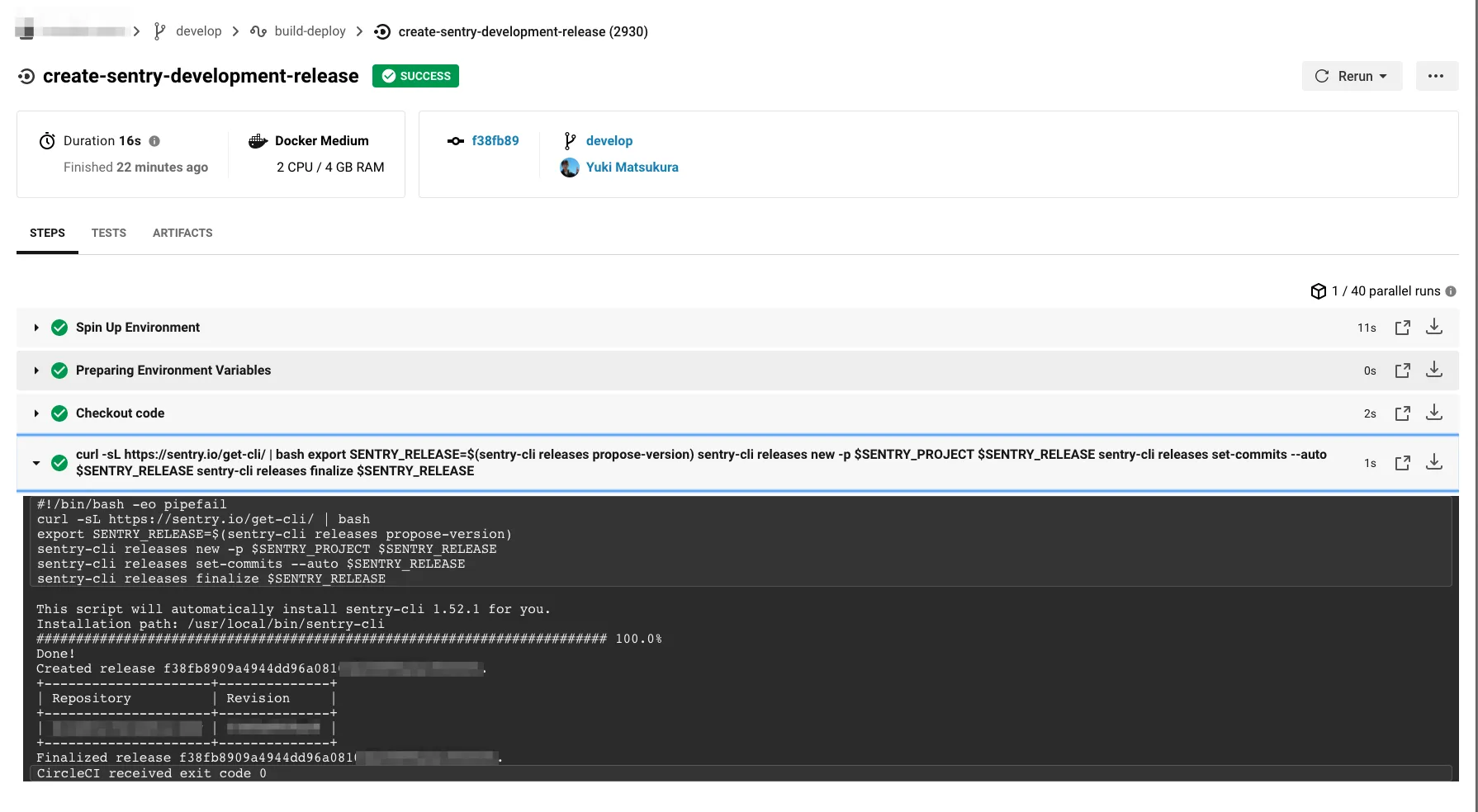Download Spin Up Environment step output
The image size is (1478, 812).
pyautogui.click(x=1434, y=328)
